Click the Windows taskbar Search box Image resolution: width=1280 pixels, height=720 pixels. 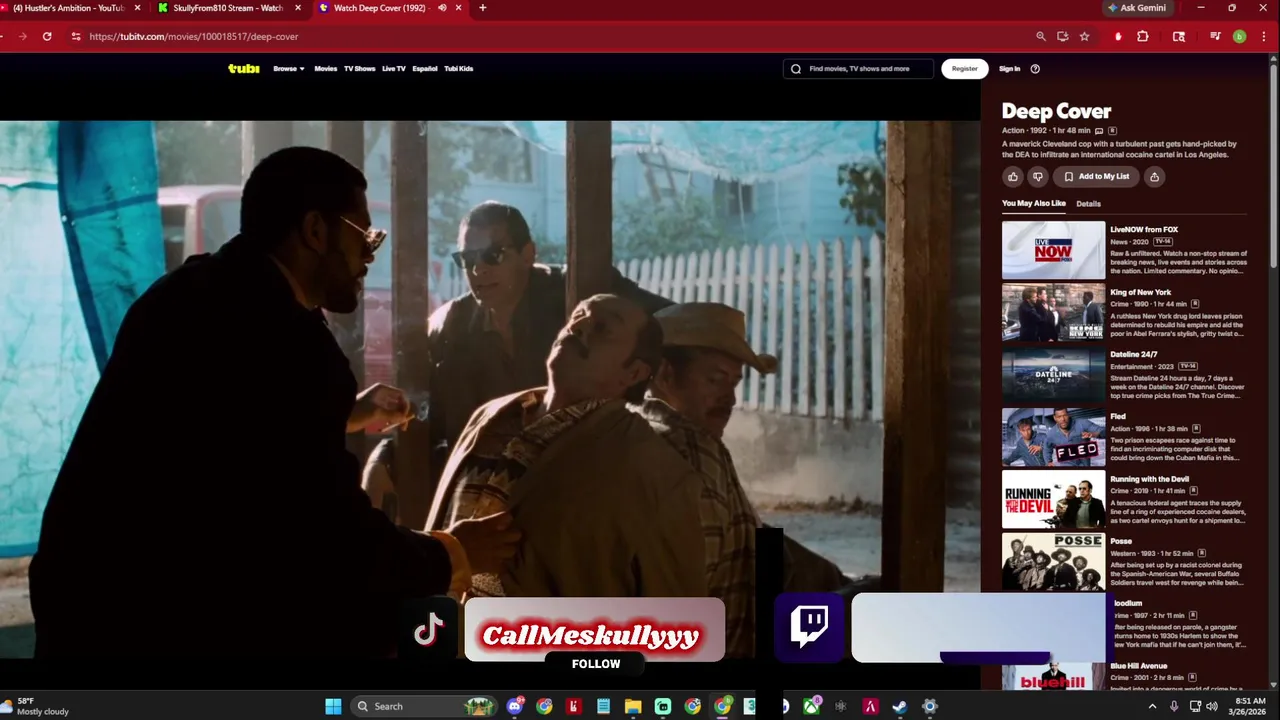pyautogui.click(x=425, y=706)
